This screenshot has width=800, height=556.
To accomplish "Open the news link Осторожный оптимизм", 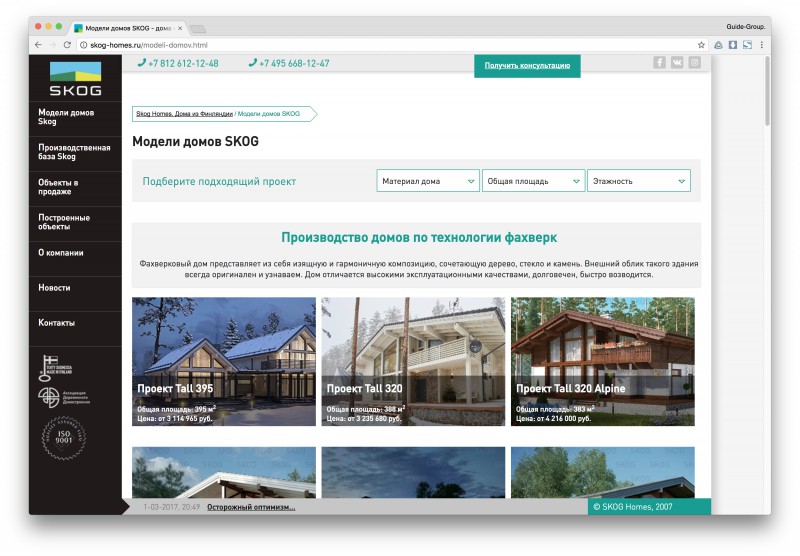I will pos(251,507).
